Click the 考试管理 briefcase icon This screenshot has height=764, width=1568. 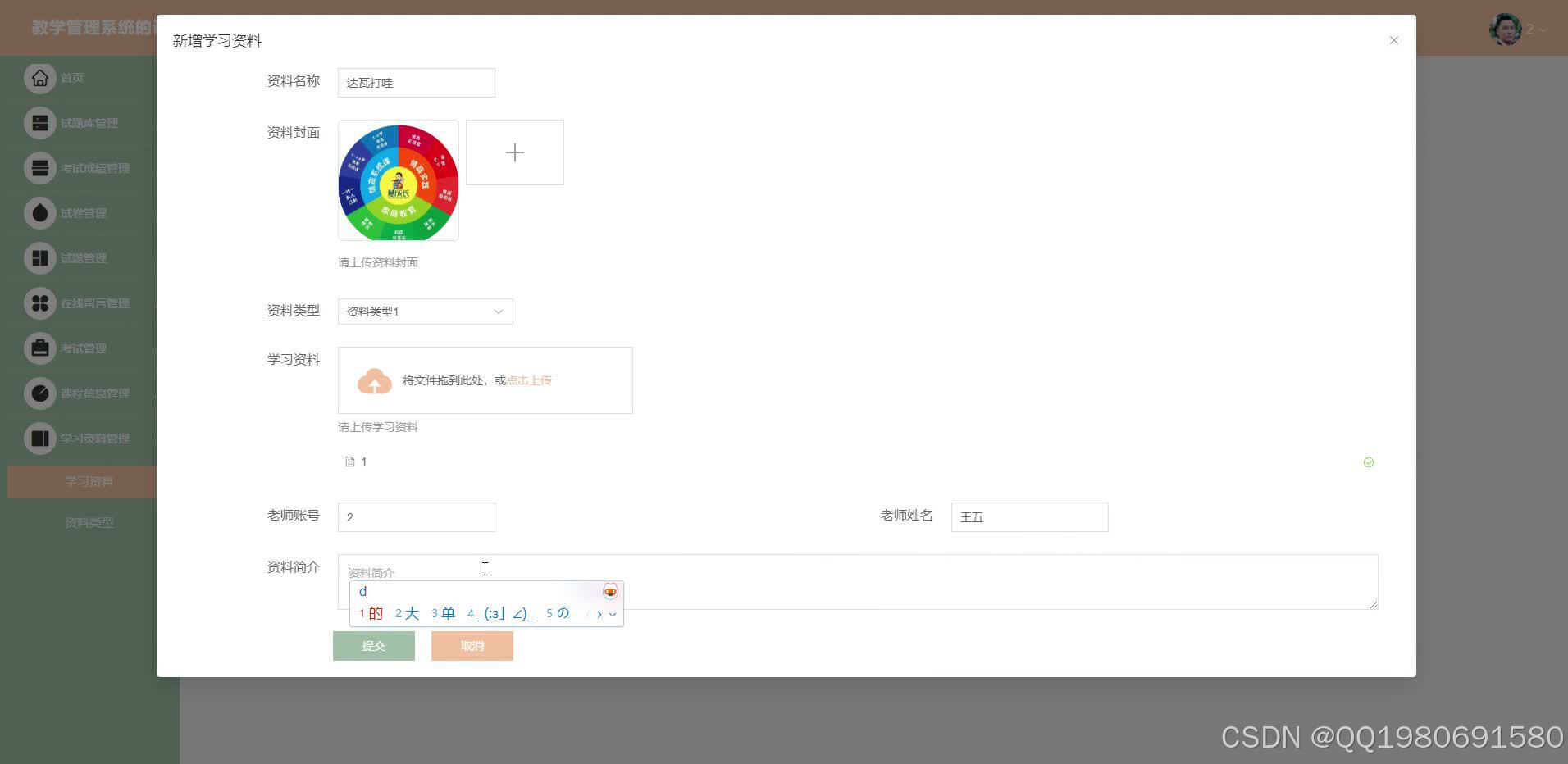(39, 348)
